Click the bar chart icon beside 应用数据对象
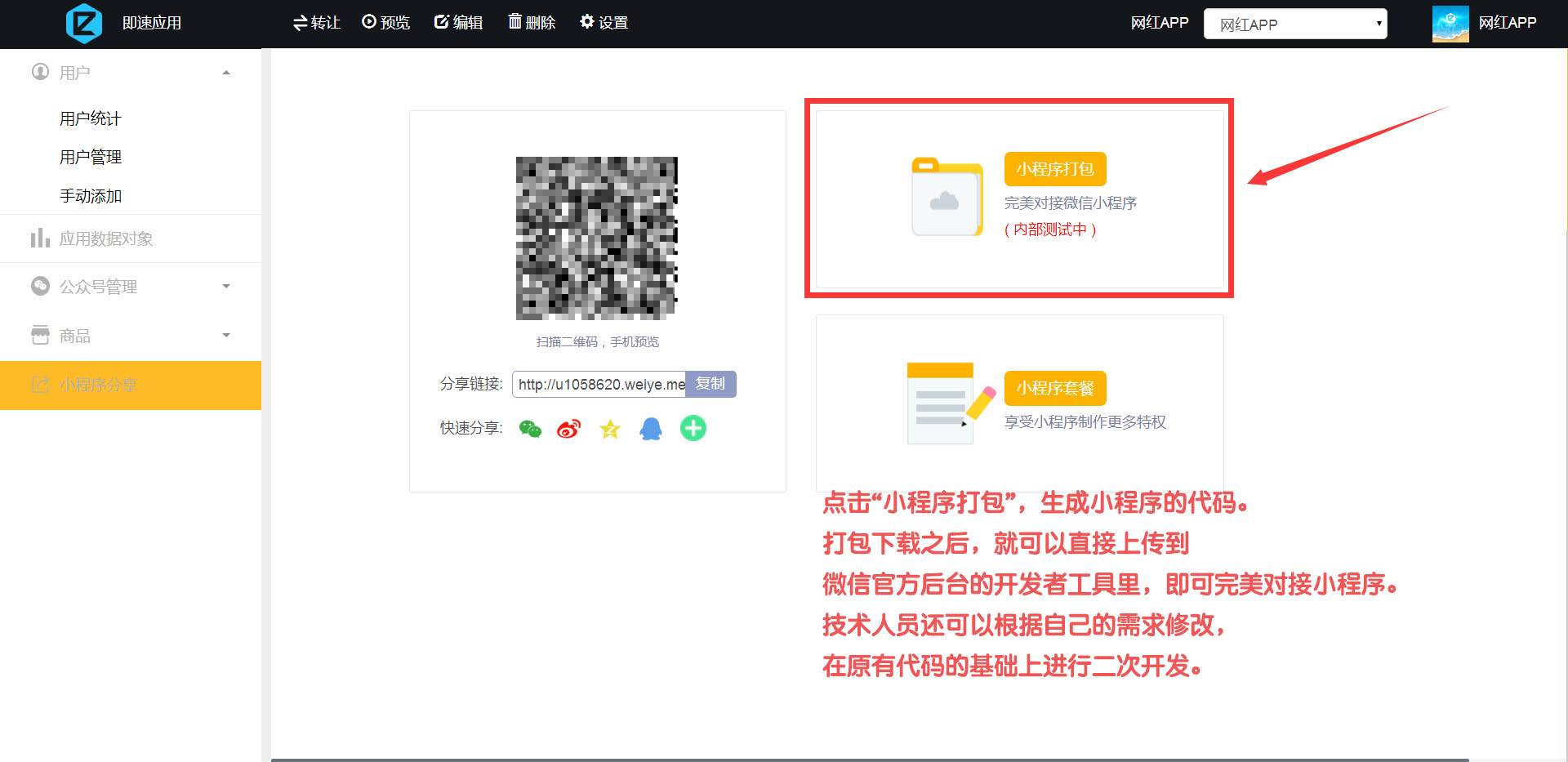This screenshot has height=762, width=1568. 40,238
